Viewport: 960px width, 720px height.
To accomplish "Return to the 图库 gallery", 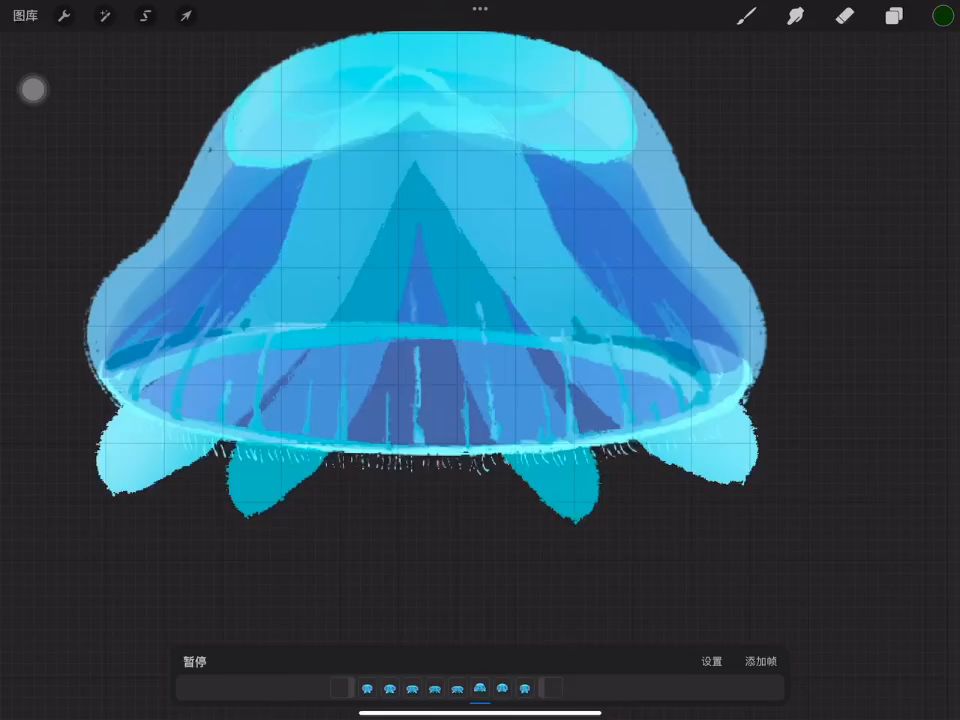I will point(25,16).
